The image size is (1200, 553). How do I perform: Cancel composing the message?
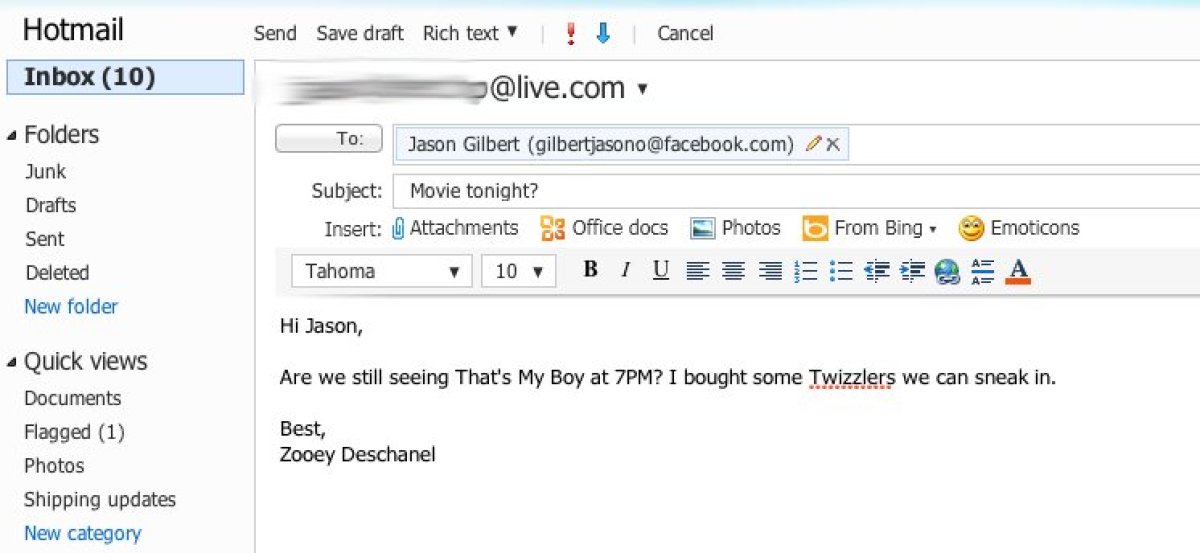click(x=685, y=33)
